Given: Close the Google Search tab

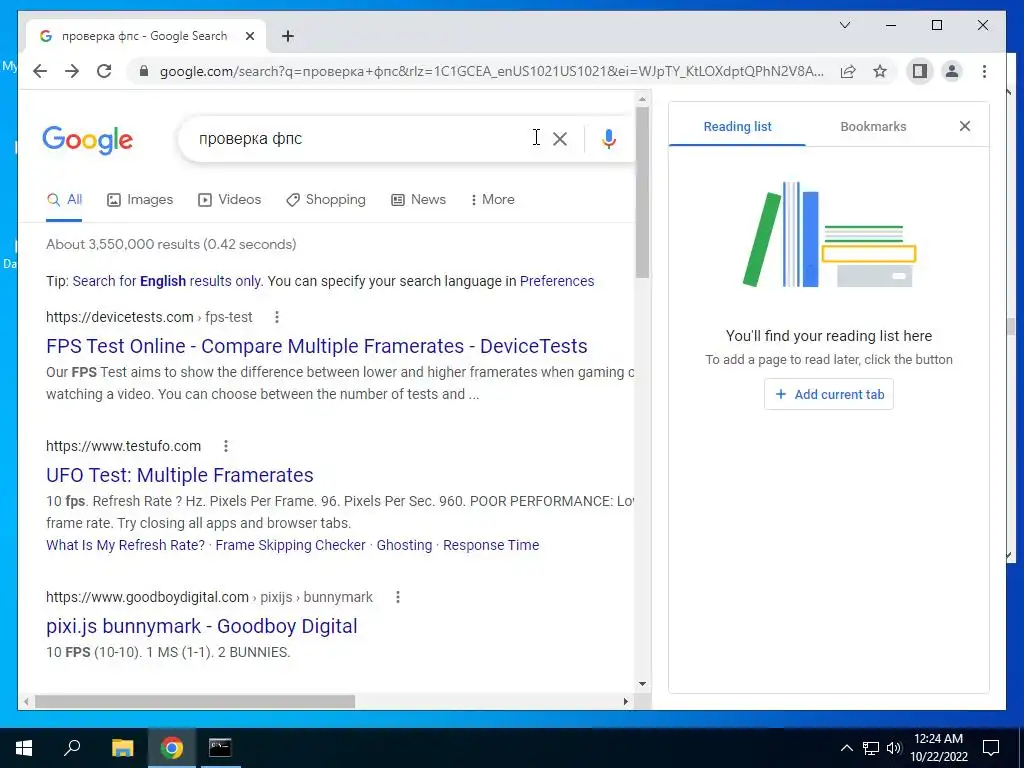Looking at the screenshot, I should (x=249, y=36).
